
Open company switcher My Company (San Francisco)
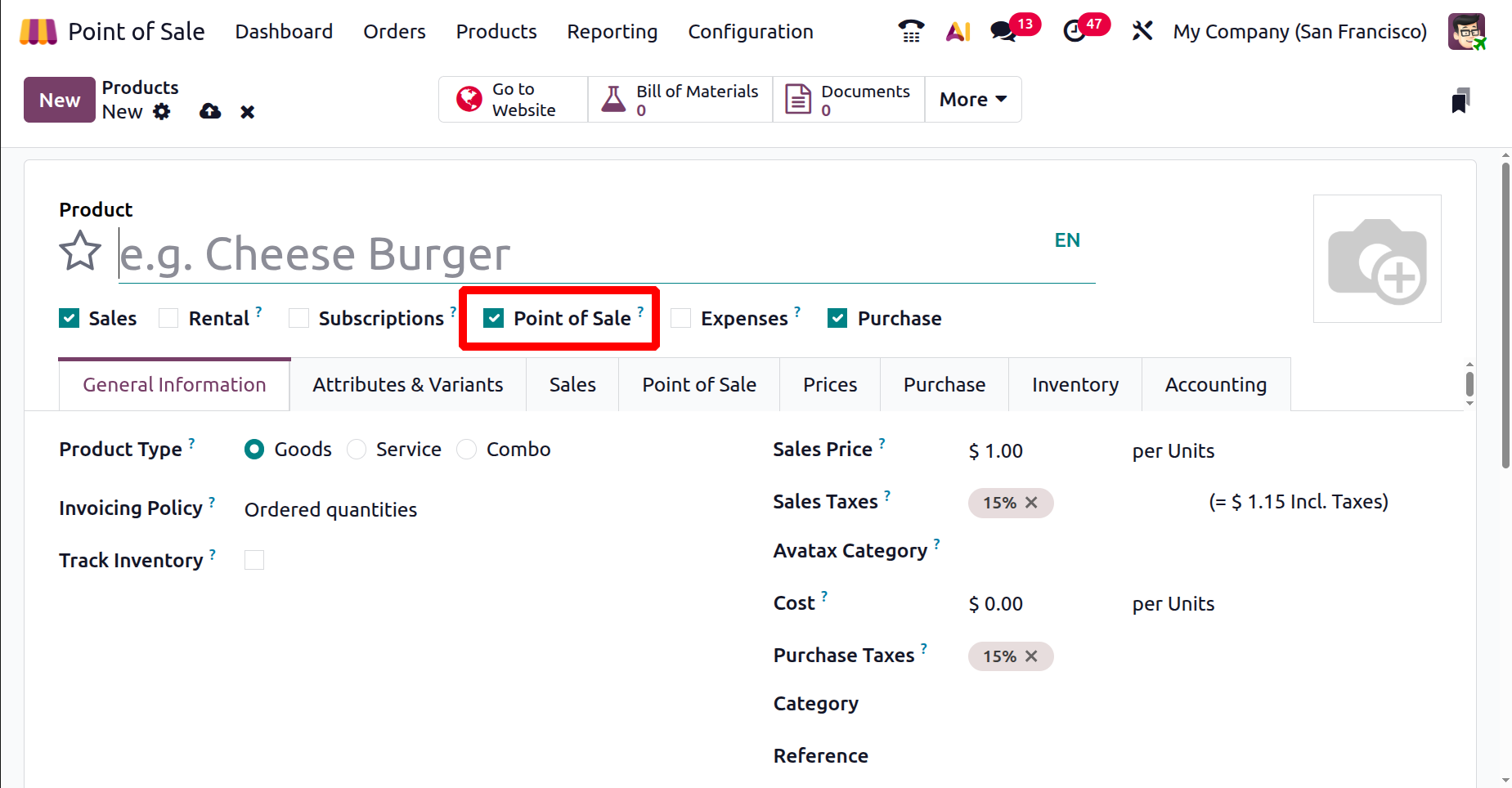[x=1299, y=31]
